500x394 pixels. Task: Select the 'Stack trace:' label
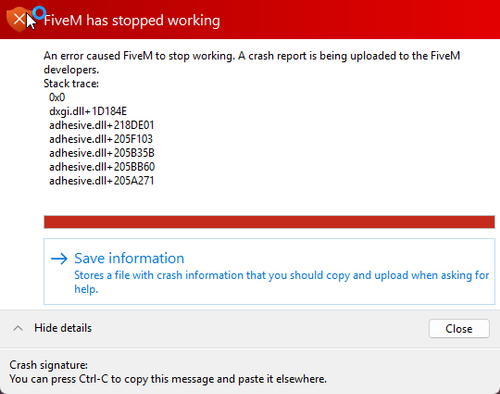71,83
